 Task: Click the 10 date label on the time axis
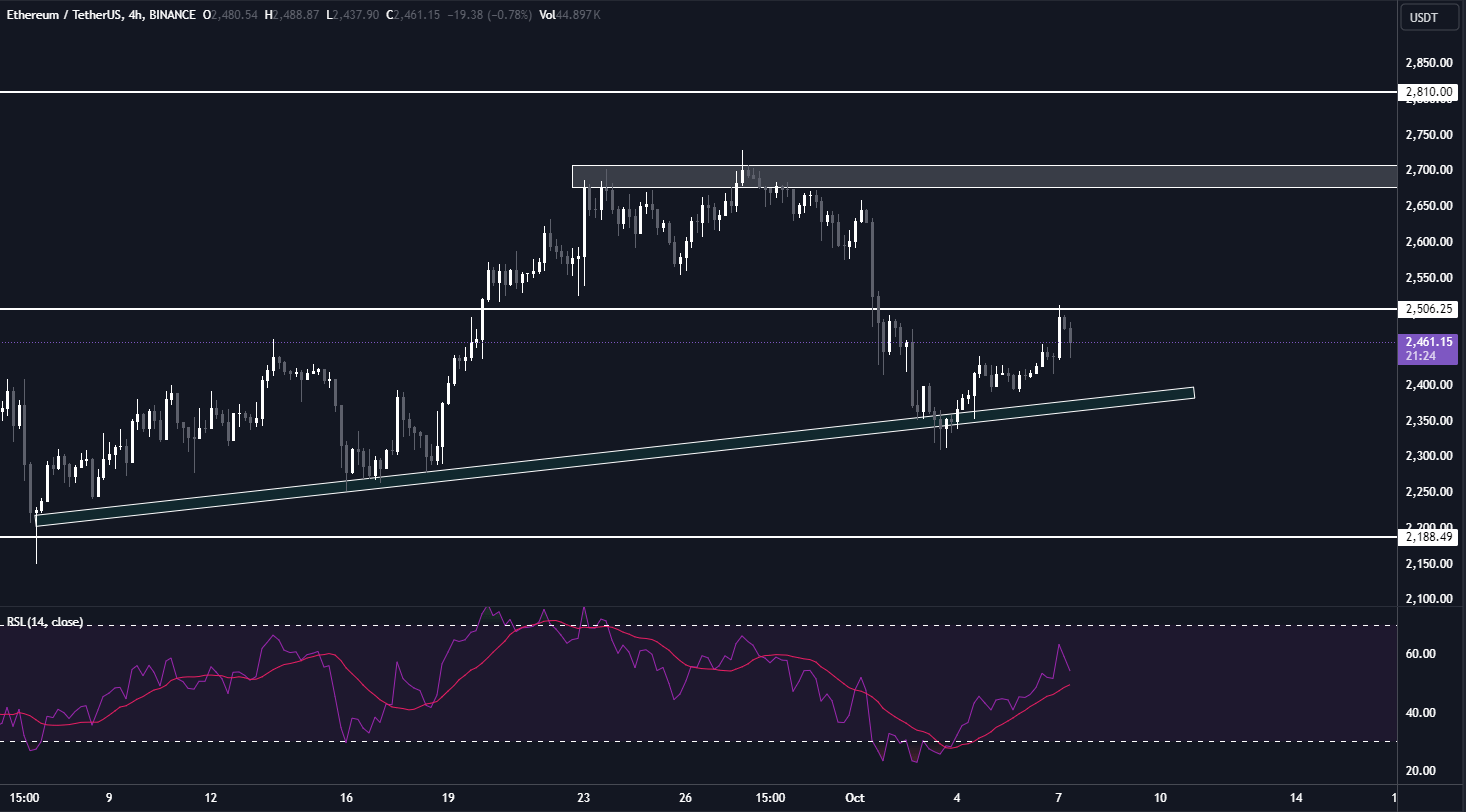click(x=1160, y=798)
